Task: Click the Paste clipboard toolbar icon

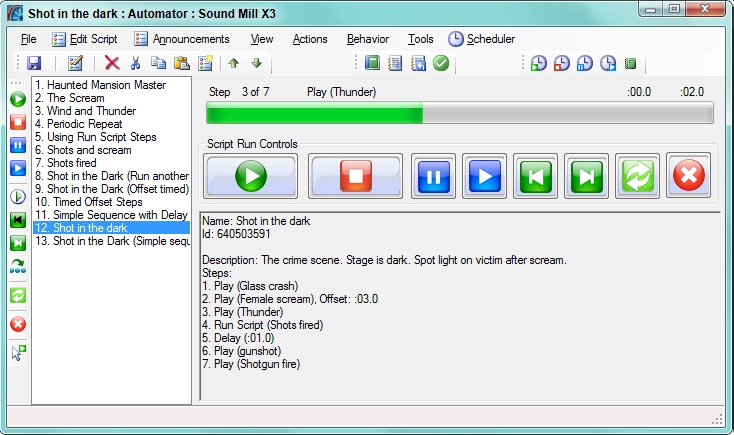Action: (x=182, y=63)
